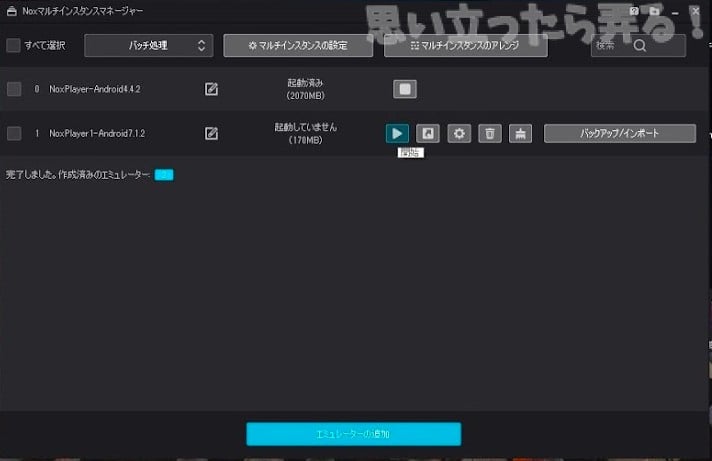Click マルチインスタンスのアレンジ button
Image resolution: width=712 pixels, height=461 pixels.
[x=465, y=45]
